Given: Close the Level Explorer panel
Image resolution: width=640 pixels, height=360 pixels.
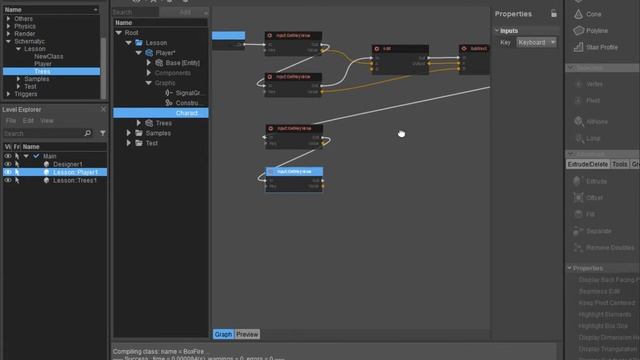Looking at the screenshot, I should pyautogui.click(x=103, y=109).
